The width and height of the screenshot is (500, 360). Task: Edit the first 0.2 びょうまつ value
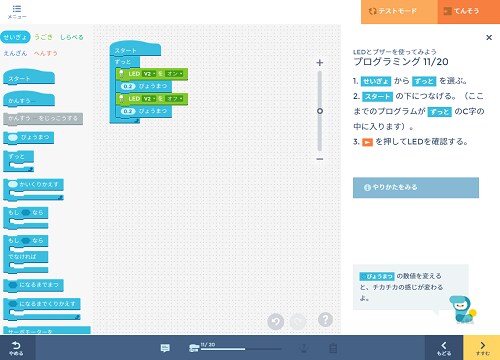pyautogui.click(x=128, y=86)
